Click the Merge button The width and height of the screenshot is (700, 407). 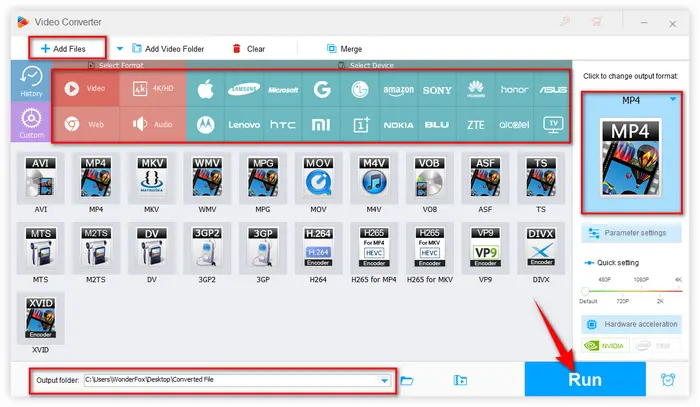[344, 49]
